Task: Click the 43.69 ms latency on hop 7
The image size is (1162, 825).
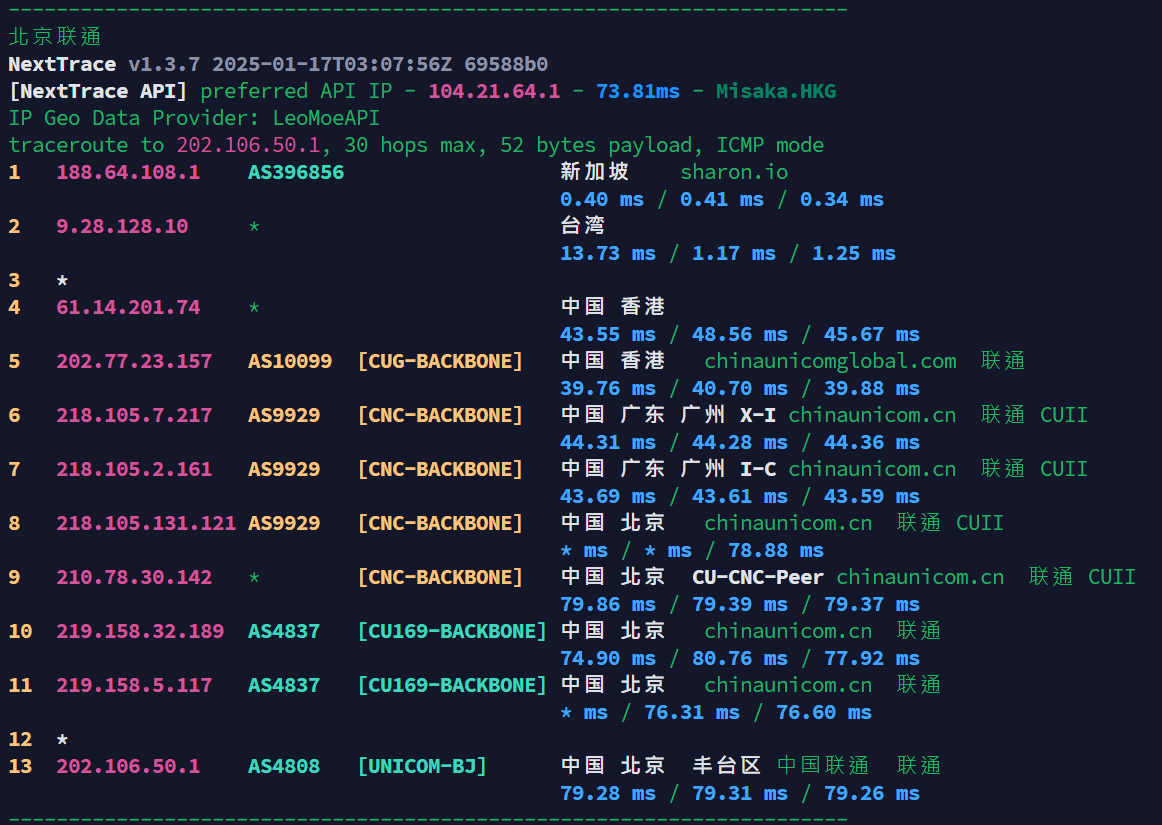Action: [608, 497]
